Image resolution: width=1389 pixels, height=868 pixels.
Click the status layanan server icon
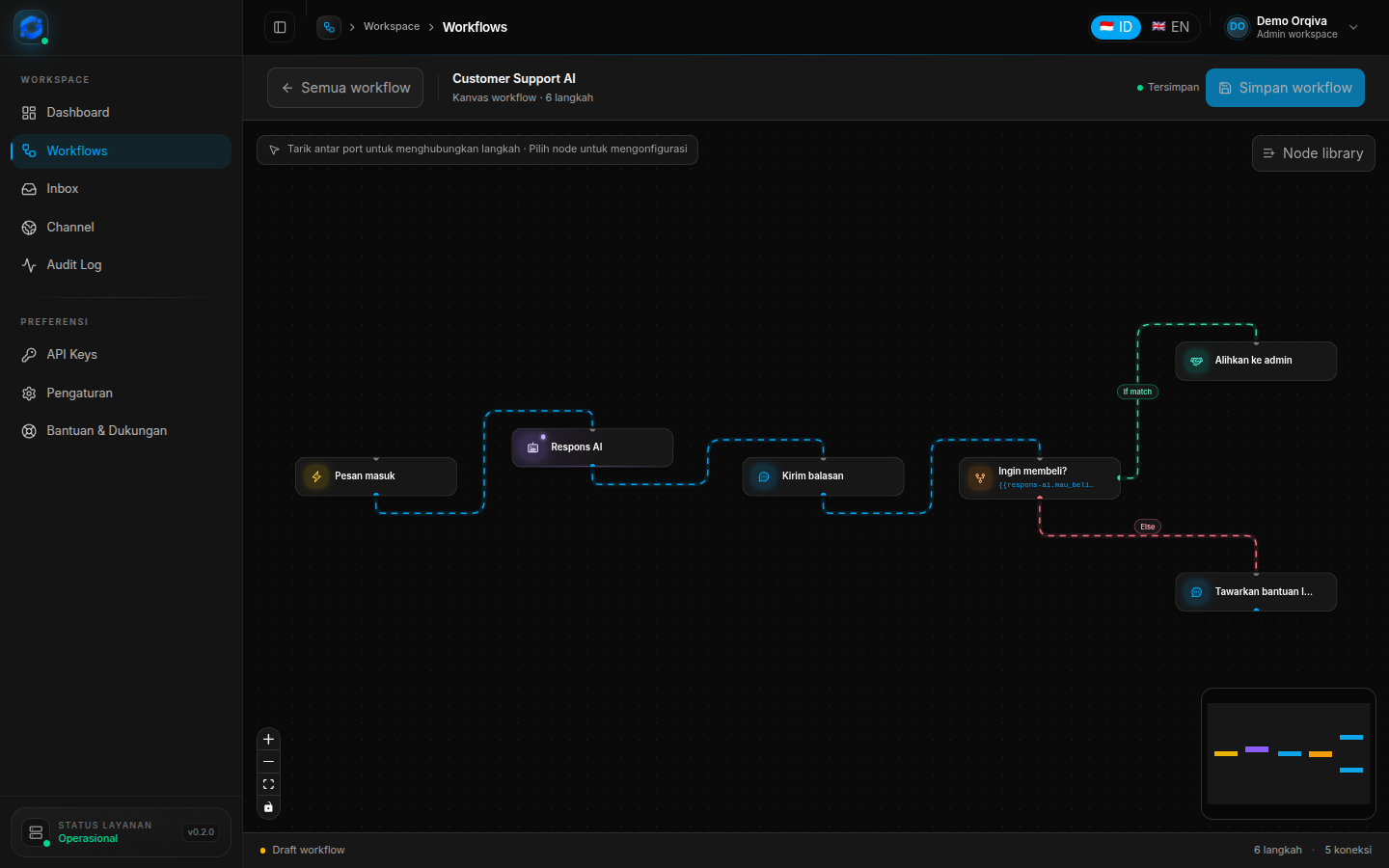(36, 832)
